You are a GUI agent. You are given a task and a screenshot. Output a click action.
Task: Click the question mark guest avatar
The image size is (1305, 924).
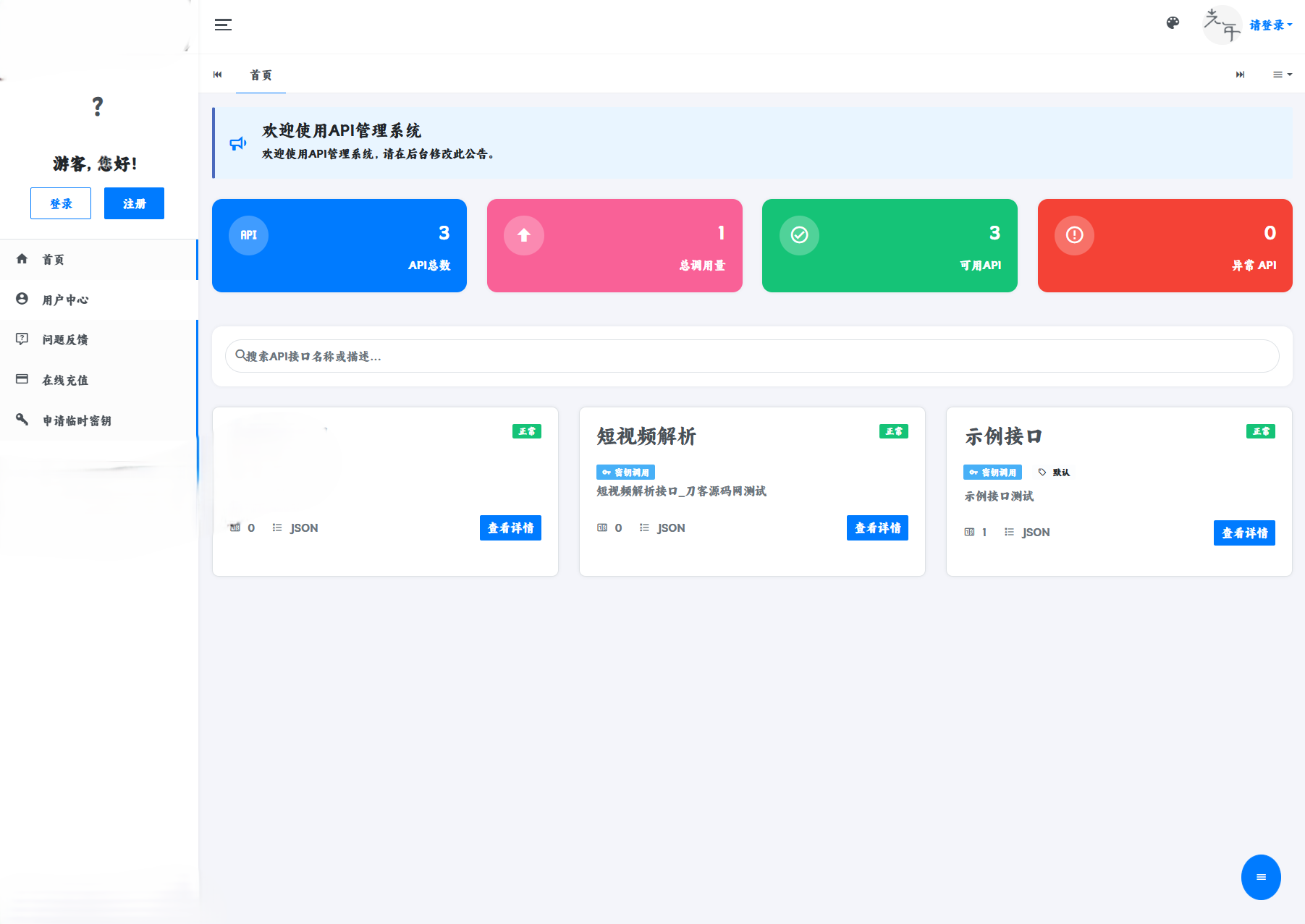98,106
